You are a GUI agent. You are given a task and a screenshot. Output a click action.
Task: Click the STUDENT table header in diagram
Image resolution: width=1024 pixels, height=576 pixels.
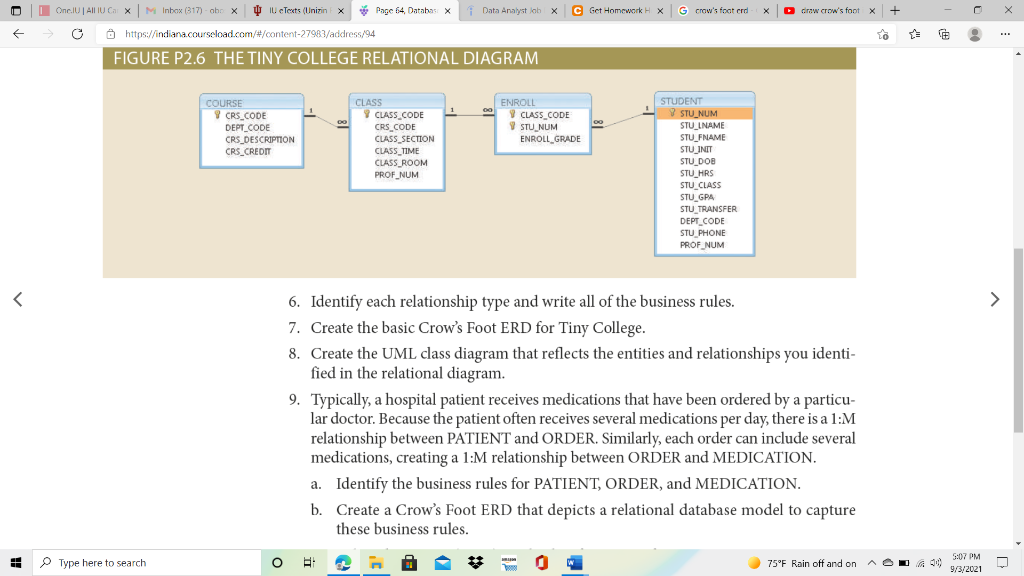coord(705,101)
